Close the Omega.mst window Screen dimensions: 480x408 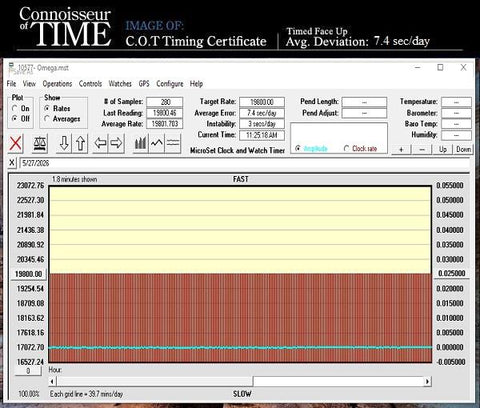coord(463,68)
